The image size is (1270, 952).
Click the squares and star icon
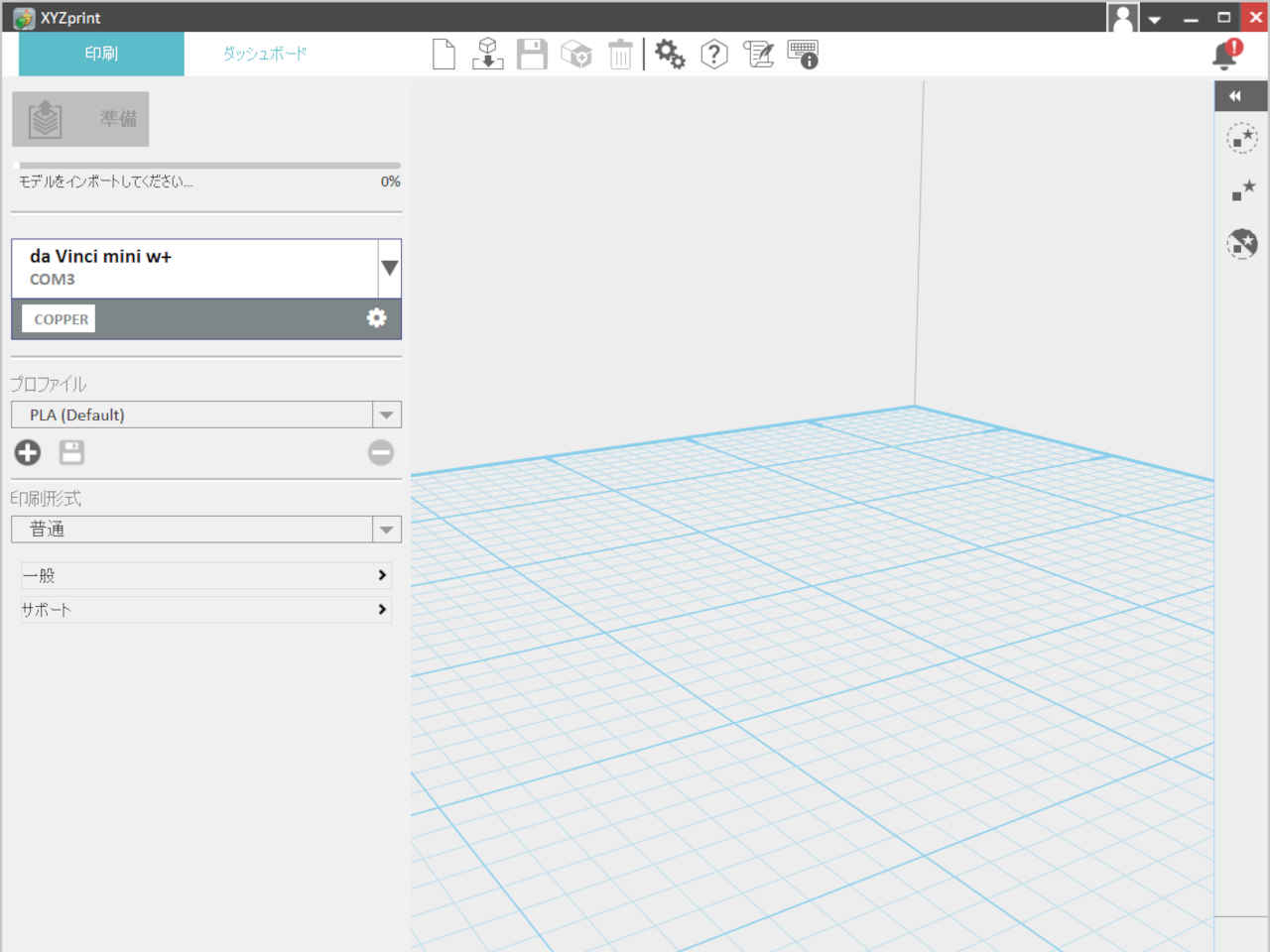click(1242, 190)
